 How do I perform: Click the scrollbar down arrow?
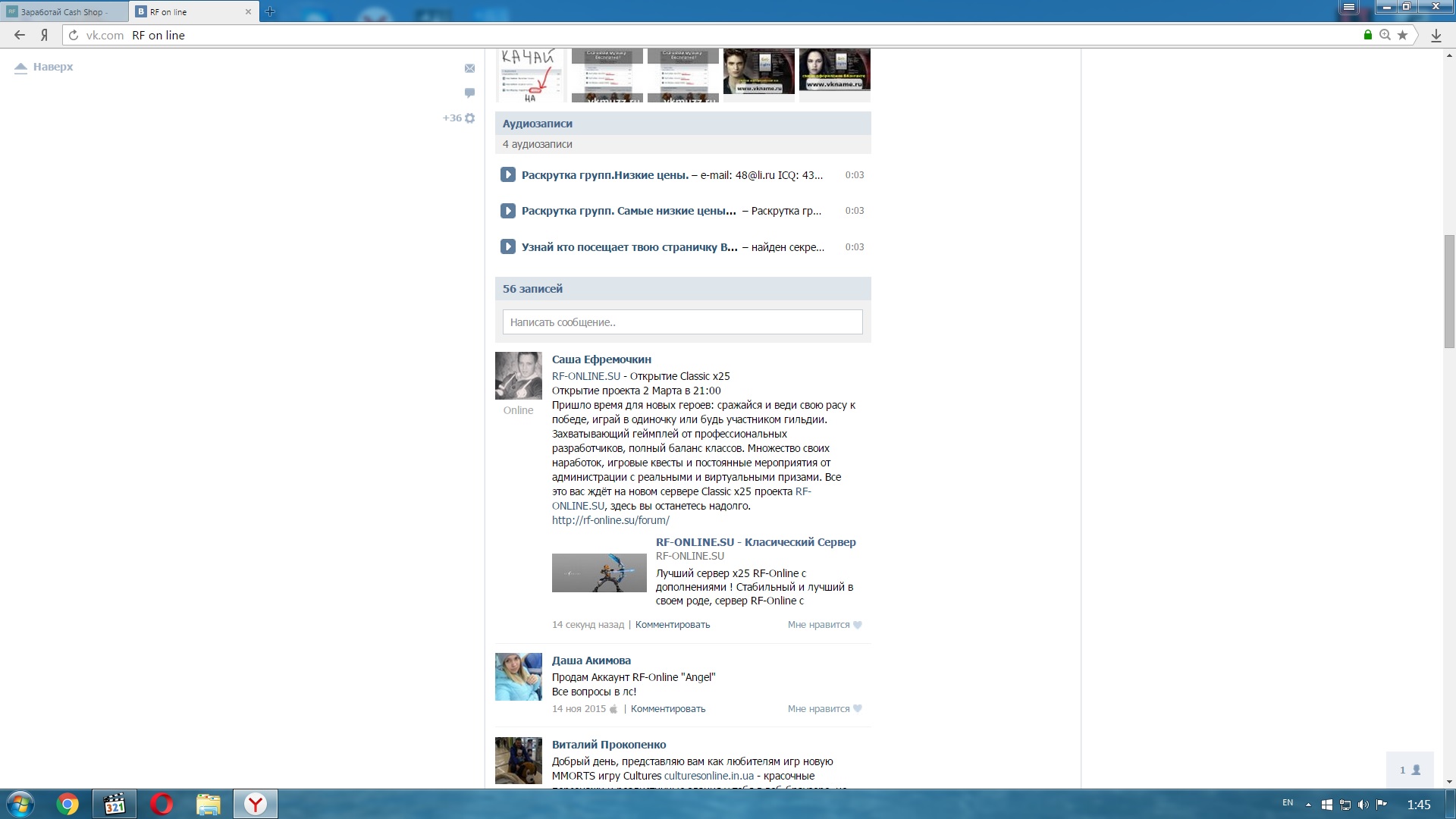click(1449, 781)
